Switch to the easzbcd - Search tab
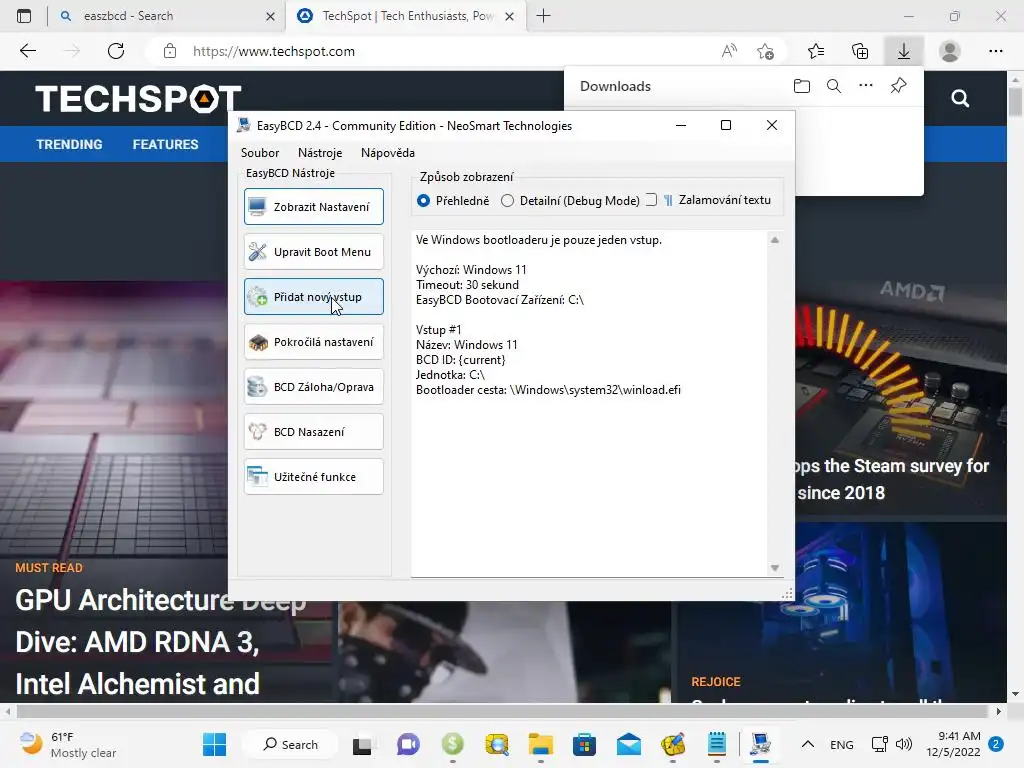 (x=167, y=16)
